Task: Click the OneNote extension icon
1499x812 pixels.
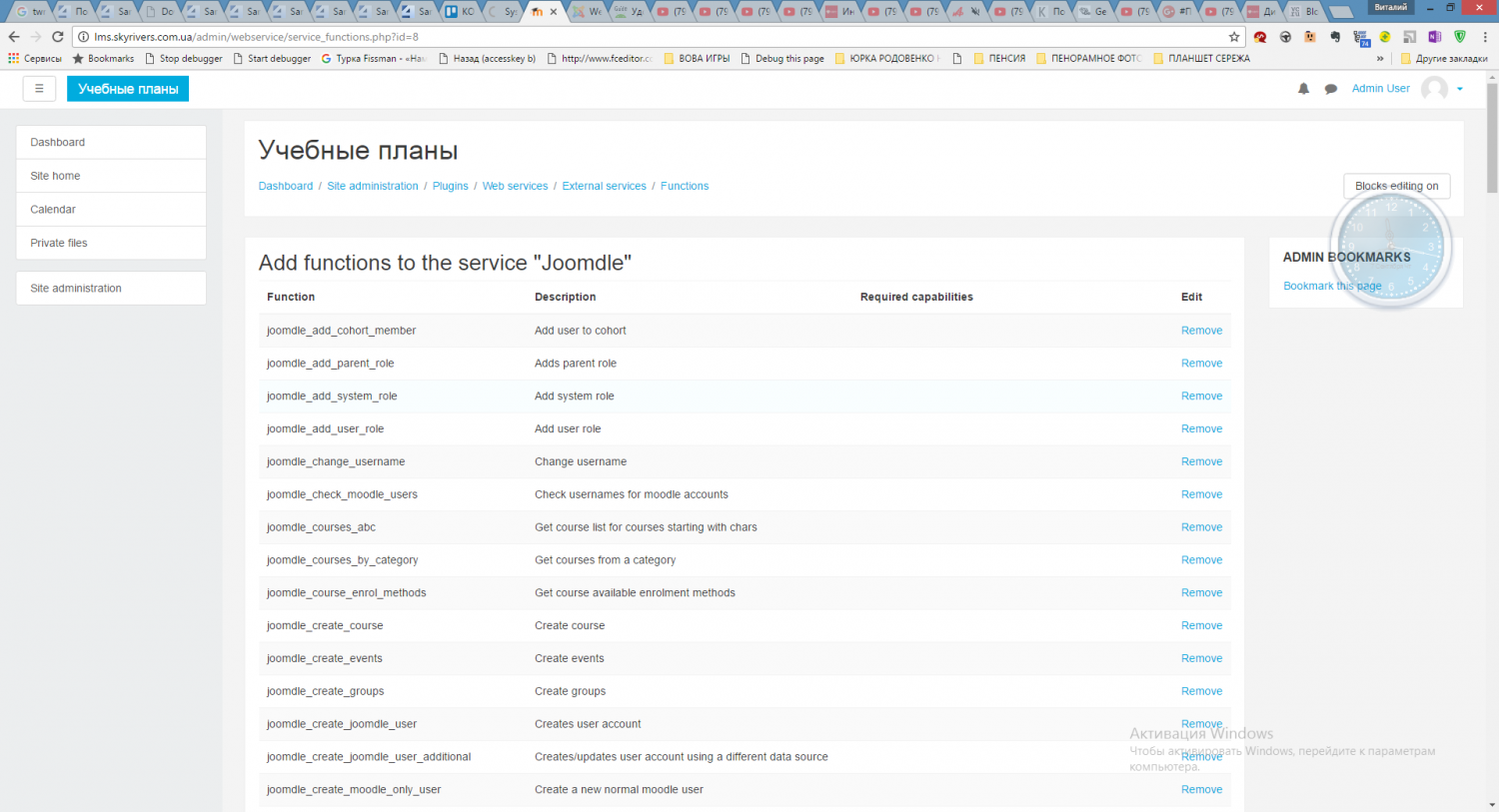Action: point(1434,37)
